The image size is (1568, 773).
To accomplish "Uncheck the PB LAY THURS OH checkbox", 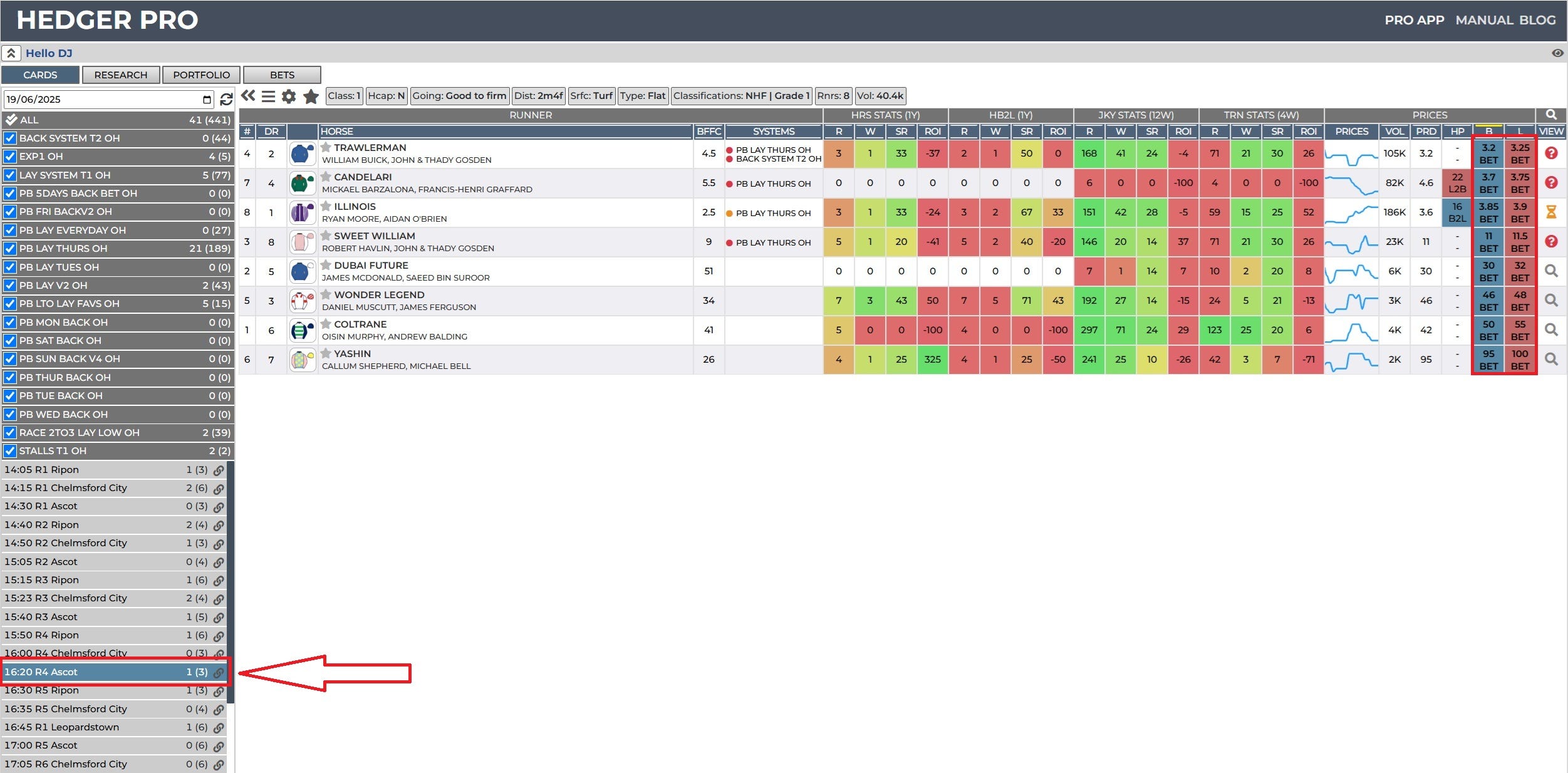I will [x=10, y=249].
